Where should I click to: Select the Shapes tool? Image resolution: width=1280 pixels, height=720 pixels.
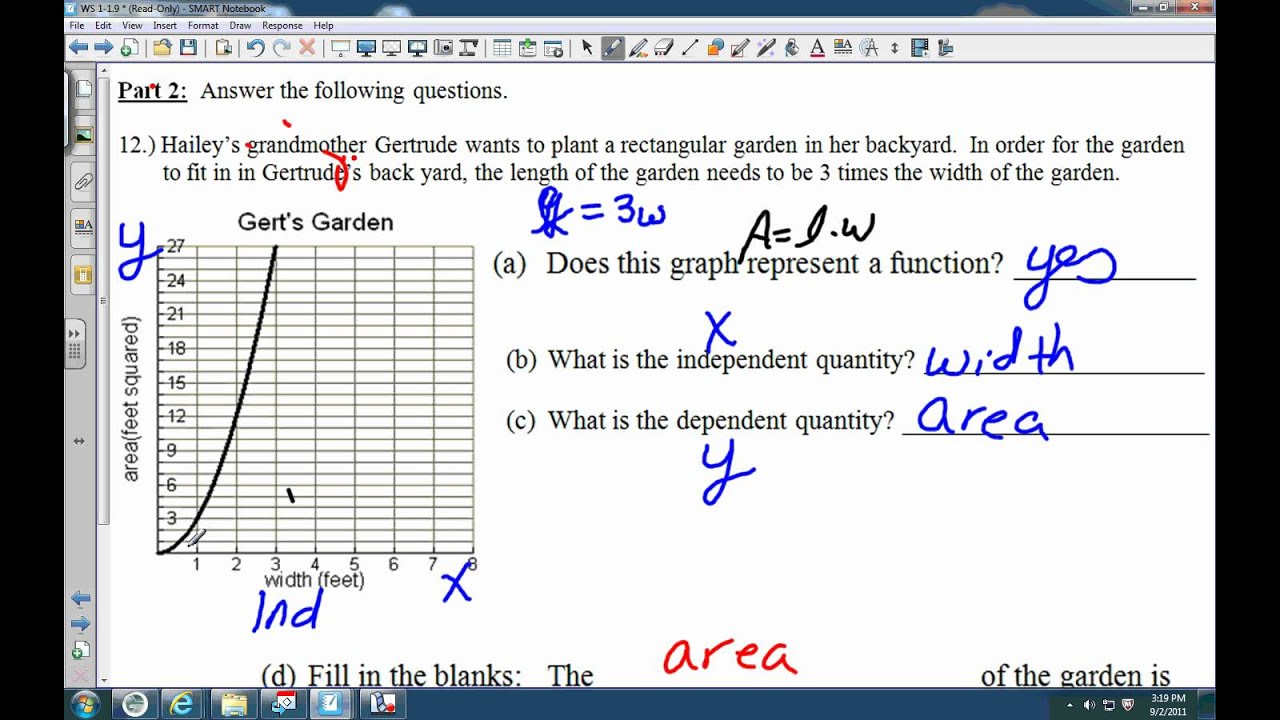point(715,47)
